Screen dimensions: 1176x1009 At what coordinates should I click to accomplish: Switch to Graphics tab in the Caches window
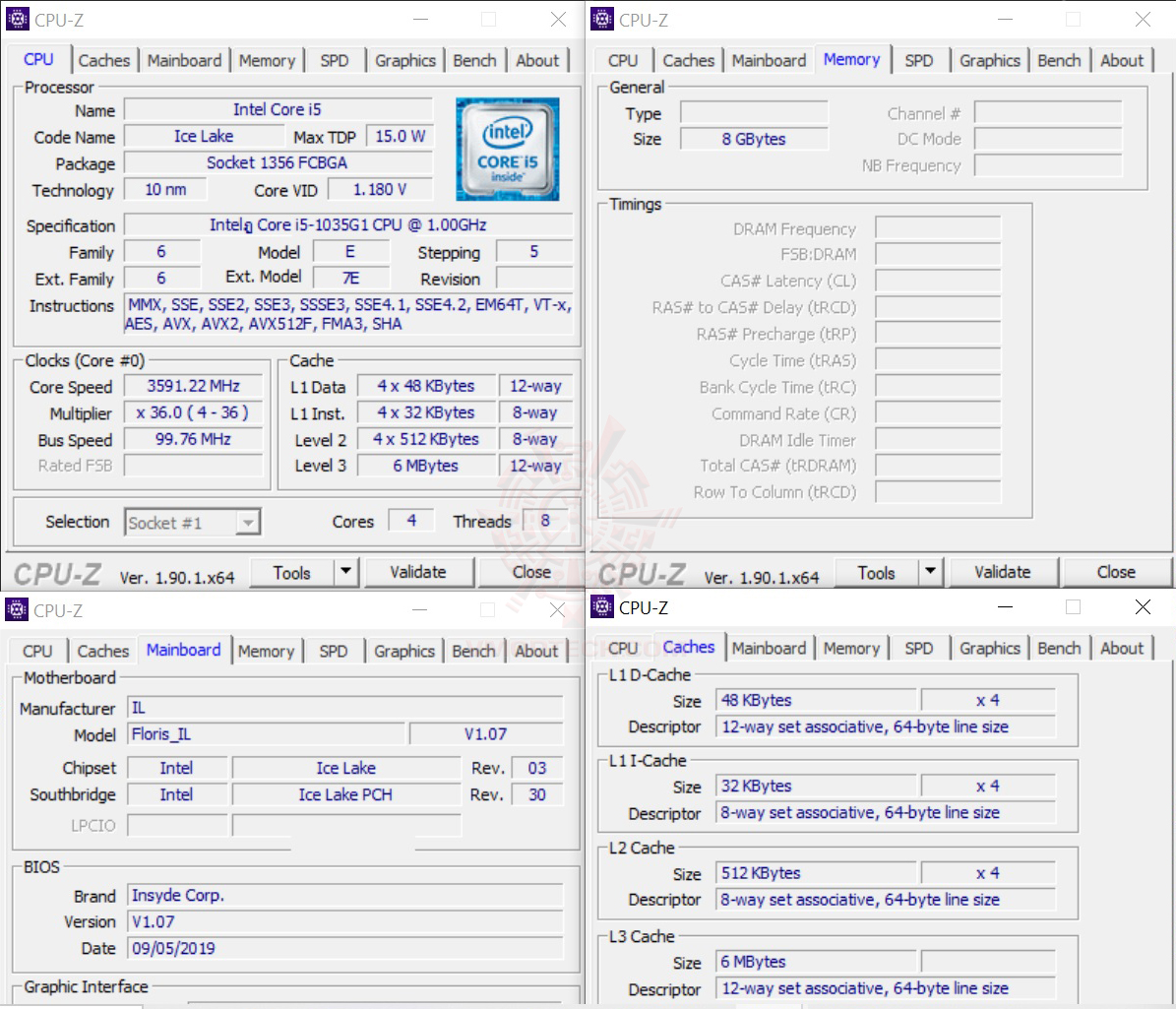(990, 648)
